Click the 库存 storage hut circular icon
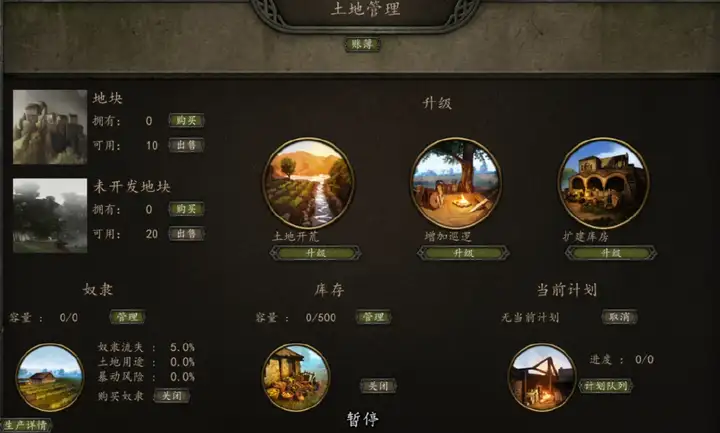This screenshot has width=720, height=433. click(x=296, y=377)
